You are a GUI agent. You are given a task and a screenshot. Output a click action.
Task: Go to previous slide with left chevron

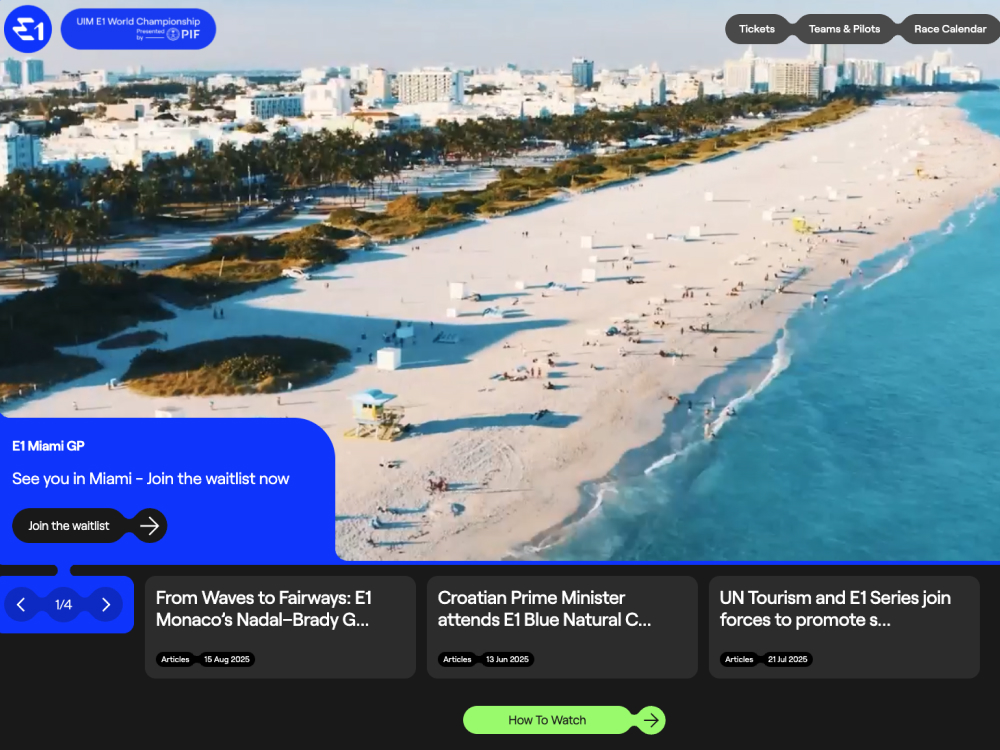21,605
